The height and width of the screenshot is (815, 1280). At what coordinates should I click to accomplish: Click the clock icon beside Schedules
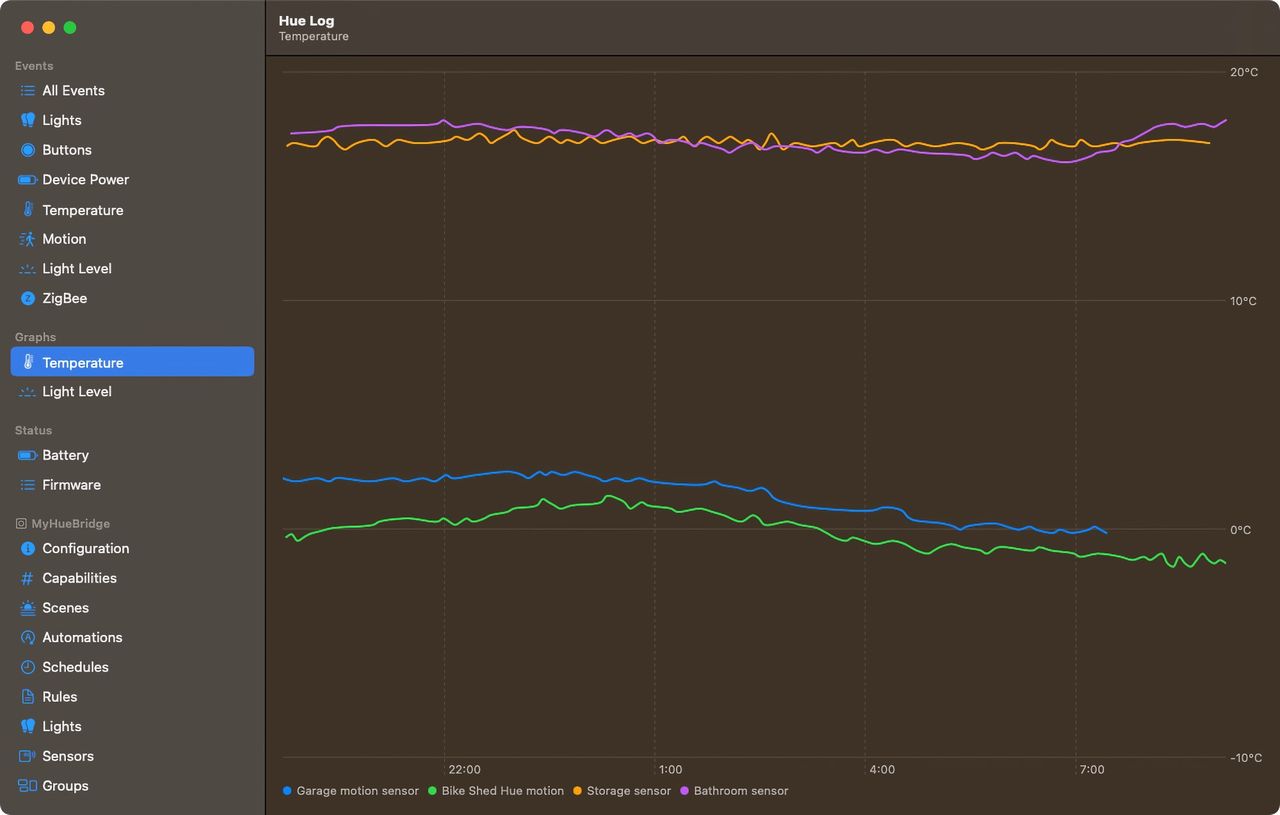(x=28, y=667)
